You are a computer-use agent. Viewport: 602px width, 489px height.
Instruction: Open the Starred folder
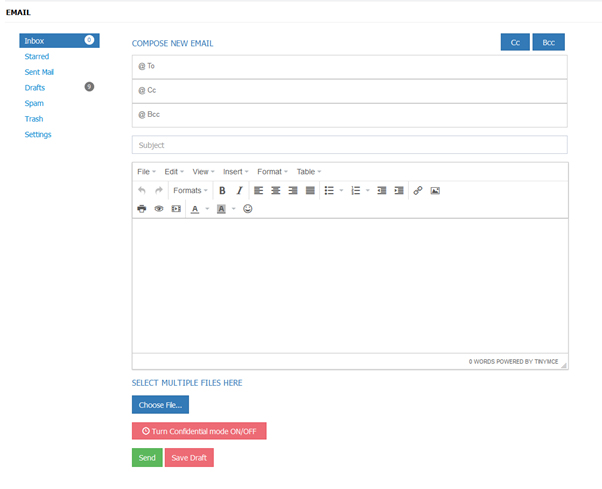[x=37, y=56]
